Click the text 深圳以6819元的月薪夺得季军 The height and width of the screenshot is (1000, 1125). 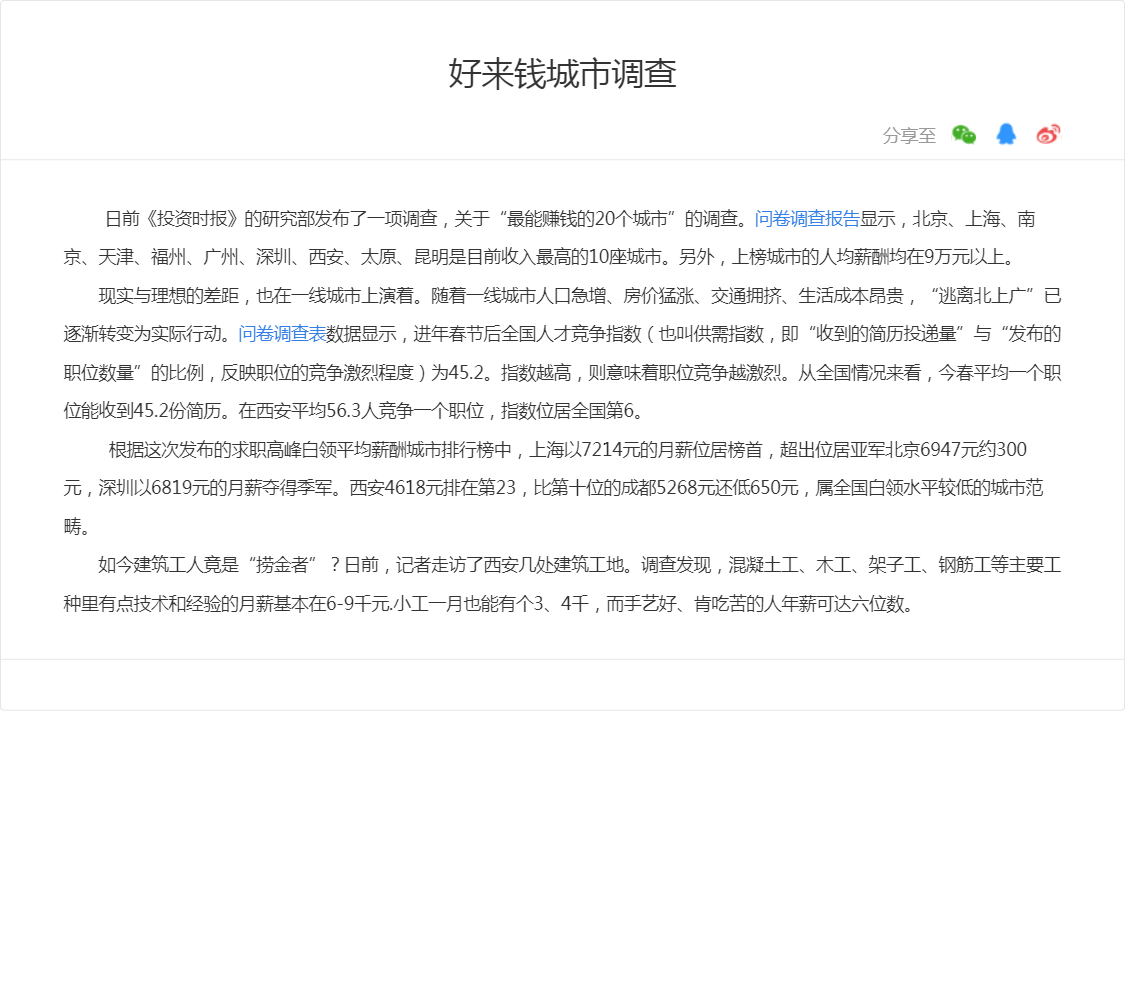(x=215, y=488)
